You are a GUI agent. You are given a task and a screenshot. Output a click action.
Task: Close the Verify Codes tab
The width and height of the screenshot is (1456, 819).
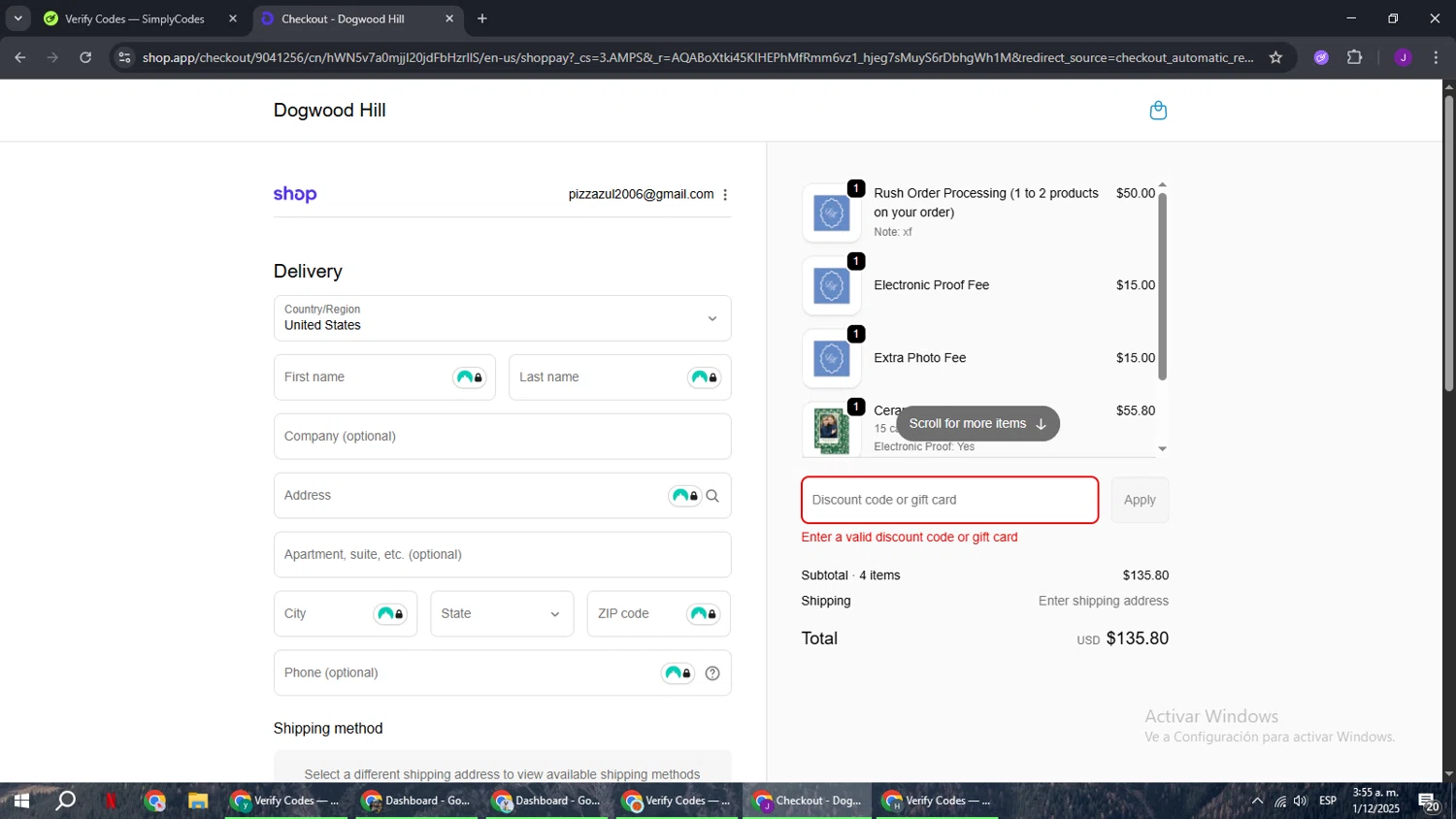[x=233, y=18]
